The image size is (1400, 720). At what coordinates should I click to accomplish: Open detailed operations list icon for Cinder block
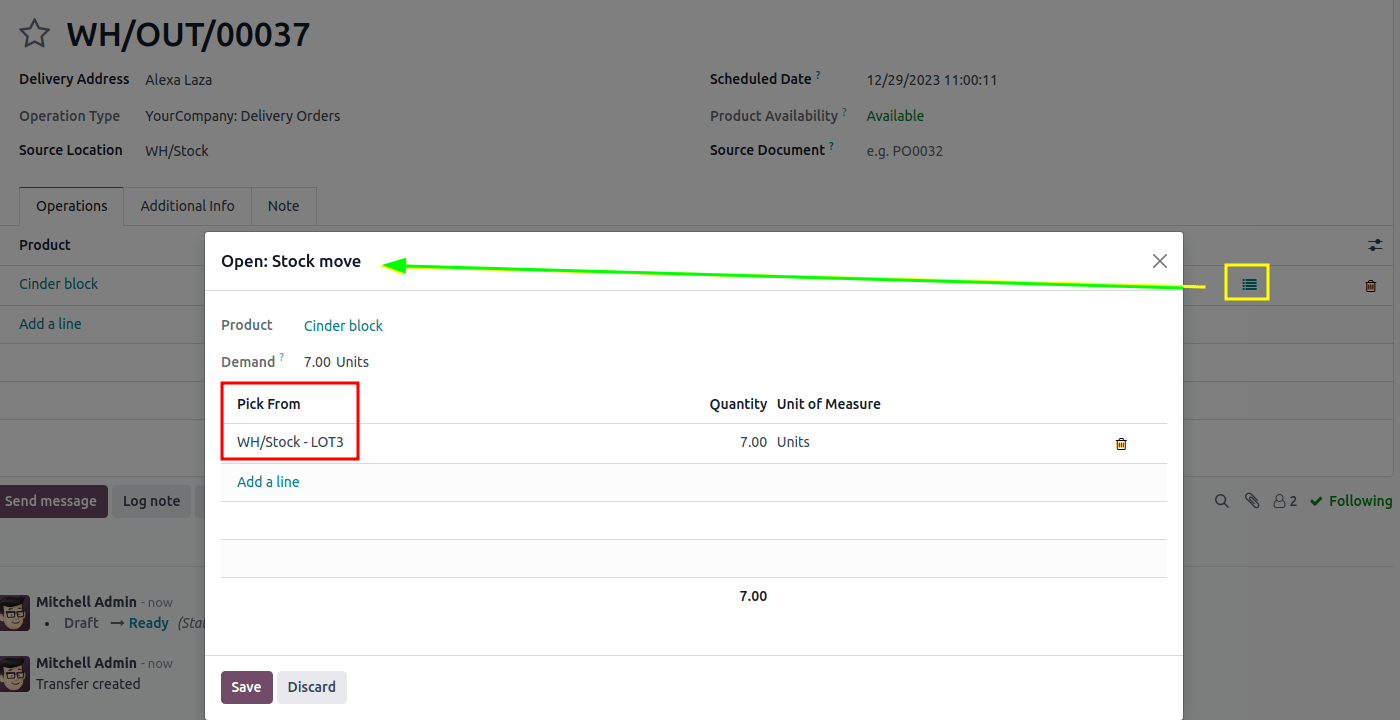click(1248, 284)
